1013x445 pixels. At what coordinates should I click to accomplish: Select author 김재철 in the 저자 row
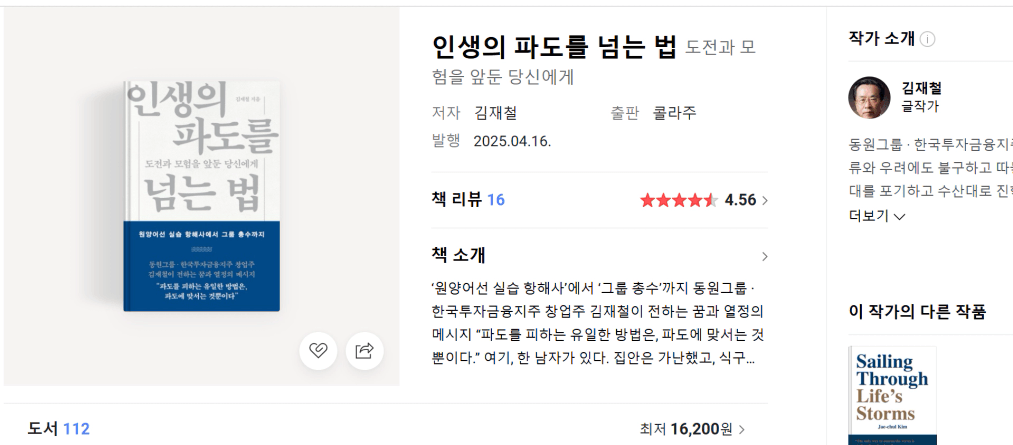click(x=495, y=113)
